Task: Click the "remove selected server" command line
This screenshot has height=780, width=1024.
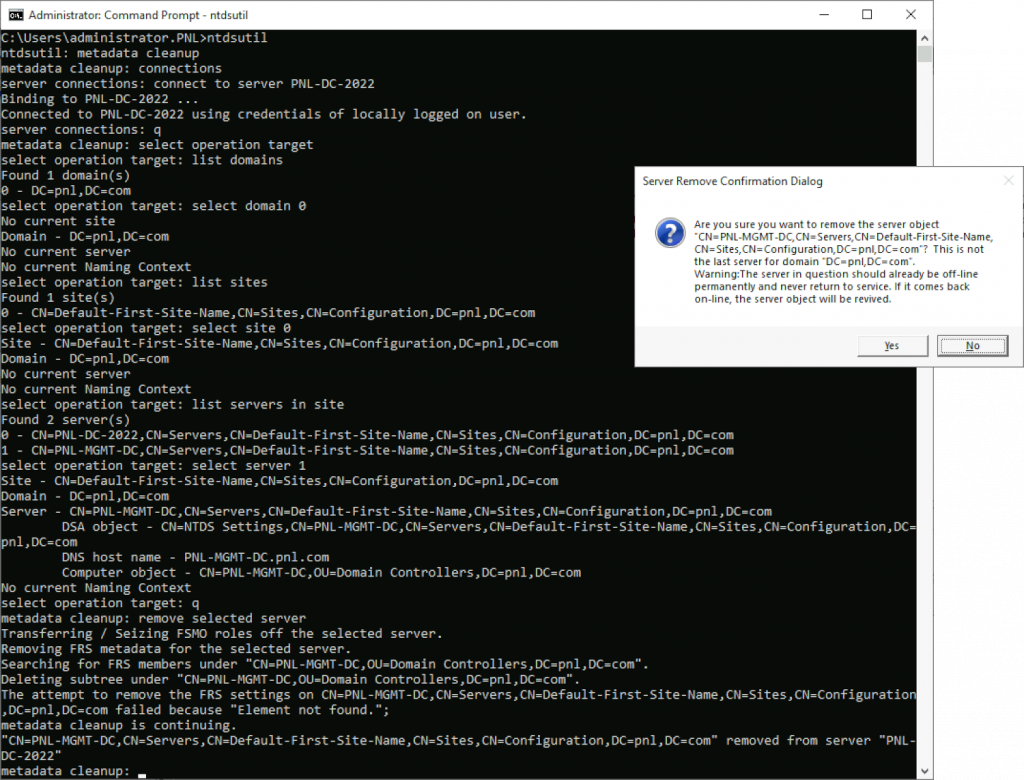Action: (x=153, y=619)
